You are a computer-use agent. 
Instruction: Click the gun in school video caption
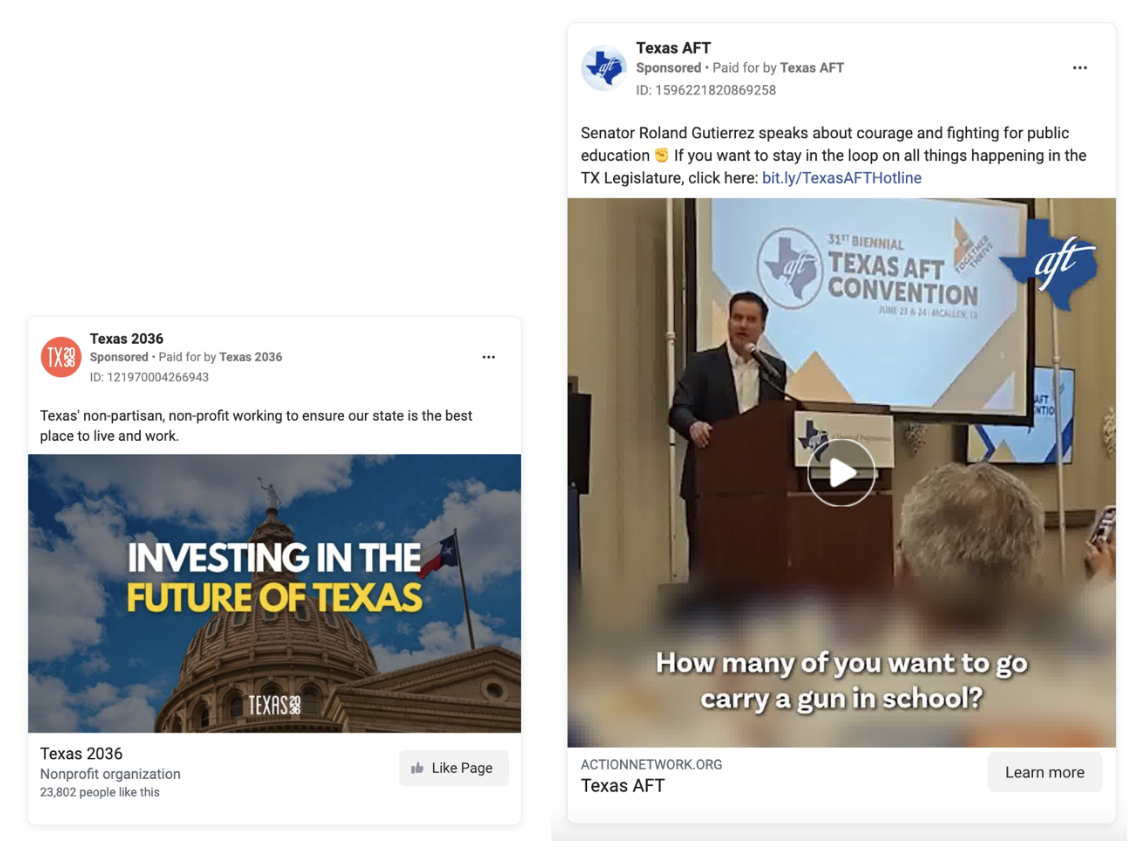pyautogui.click(x=841, y=681)
